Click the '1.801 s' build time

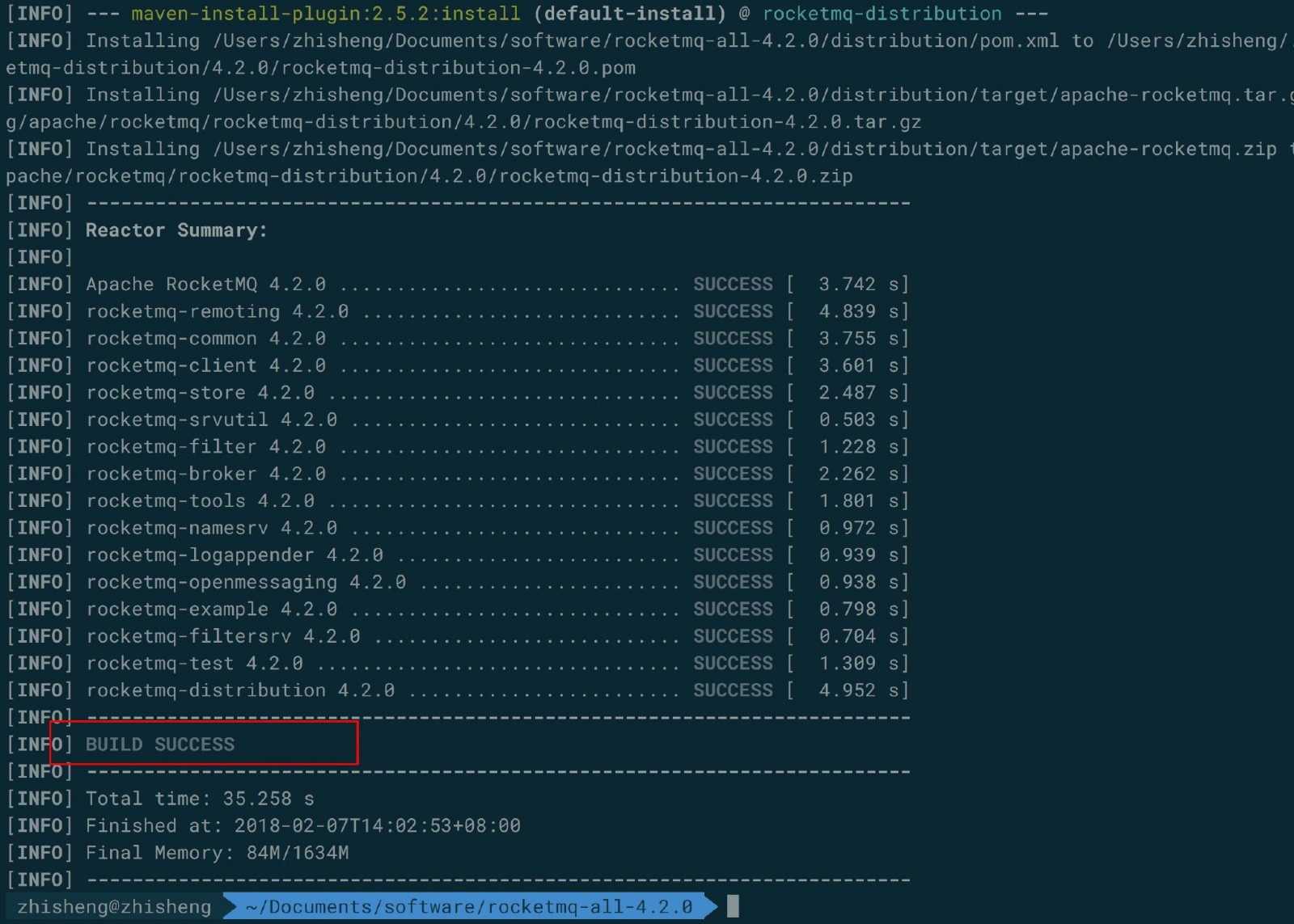point(859,501)
